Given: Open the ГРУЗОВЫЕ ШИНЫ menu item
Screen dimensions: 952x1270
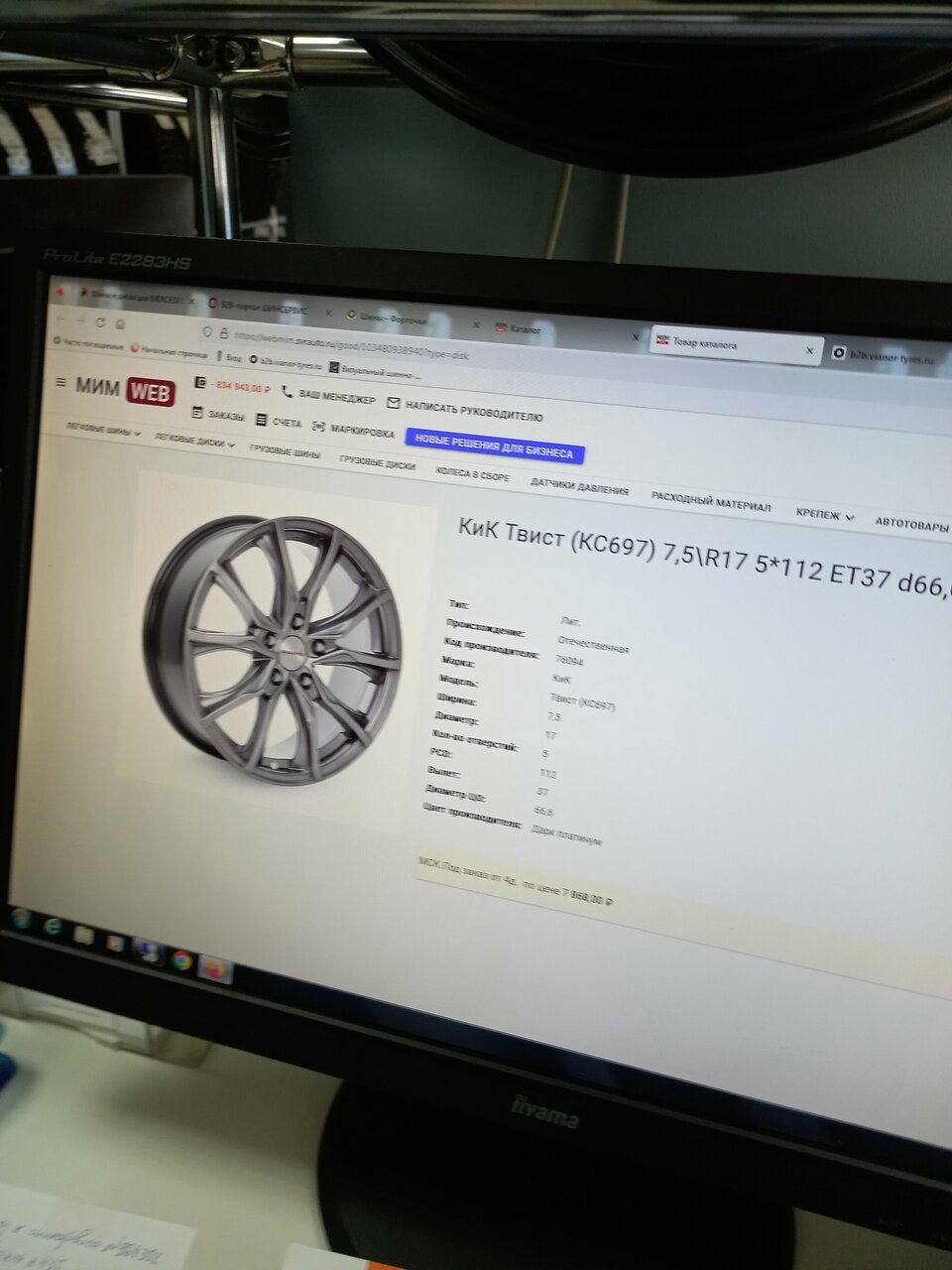Looking at the screenshot, I should [285, 451].
